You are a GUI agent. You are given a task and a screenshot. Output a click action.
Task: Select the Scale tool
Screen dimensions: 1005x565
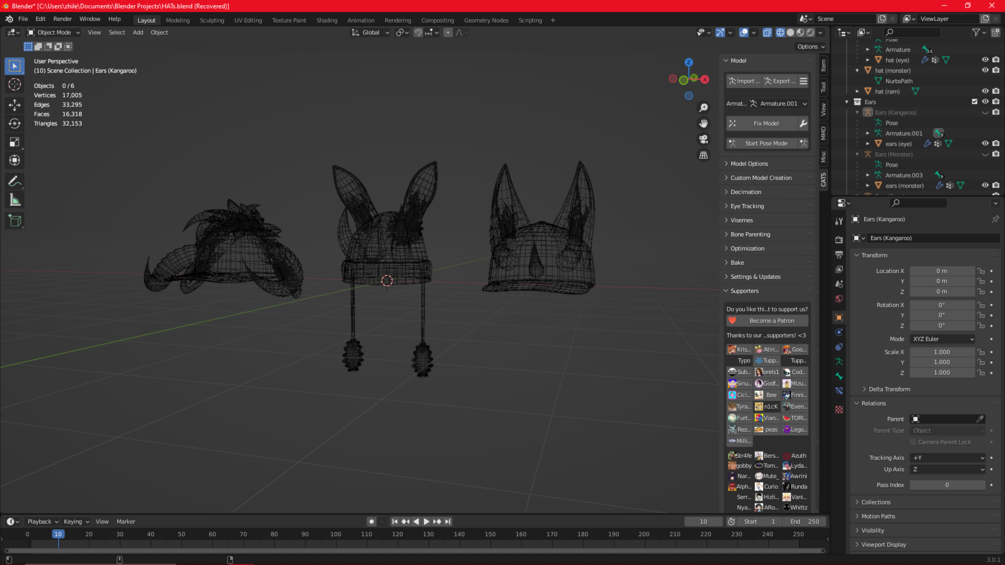14,142
